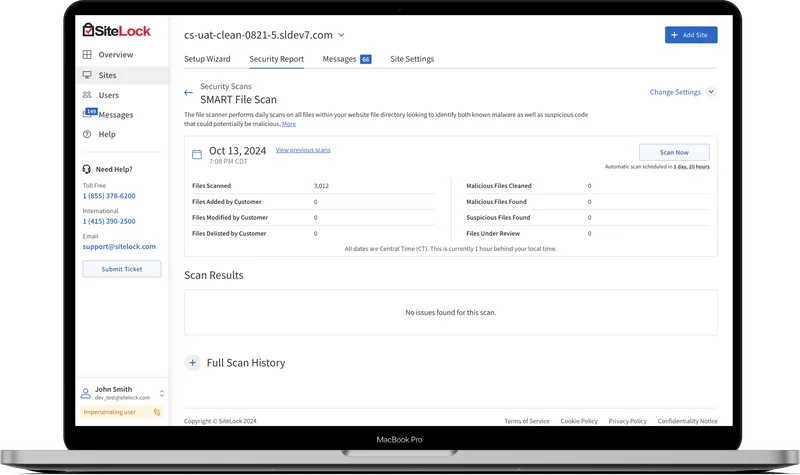
Task: Click the plus icon beside Full Scan History
Action: 192,363
